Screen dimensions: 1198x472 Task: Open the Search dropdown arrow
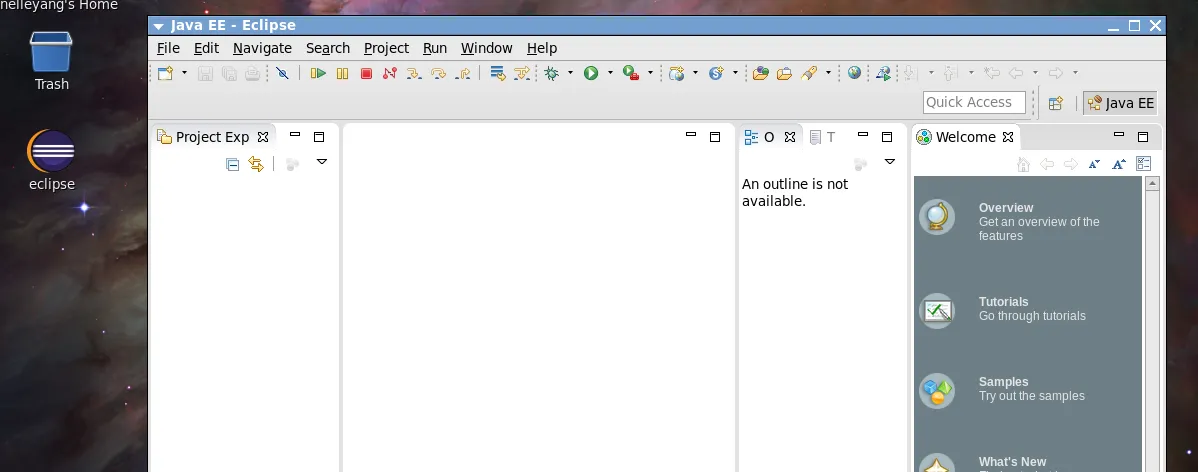tap(828, 73)
